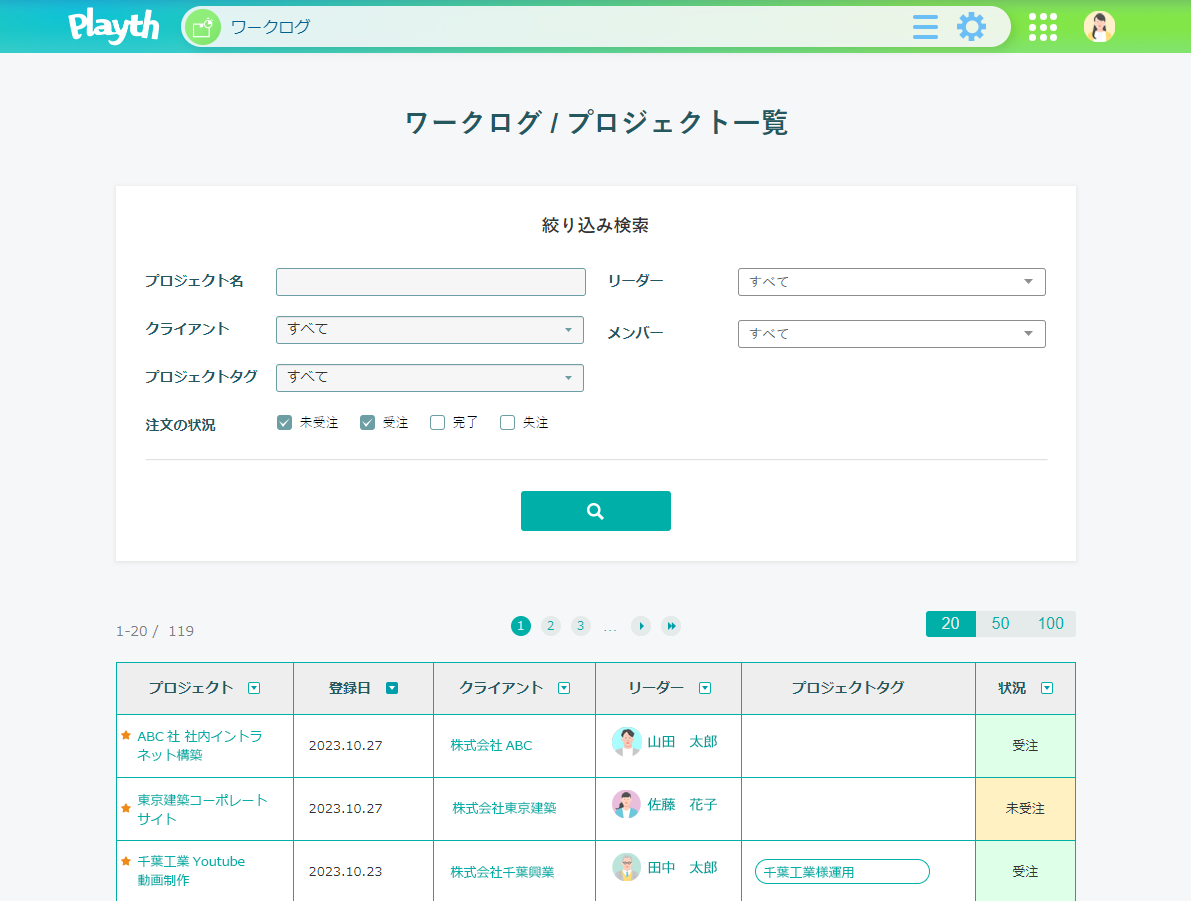Open leader 田中 太郎 link

point(682,868)
